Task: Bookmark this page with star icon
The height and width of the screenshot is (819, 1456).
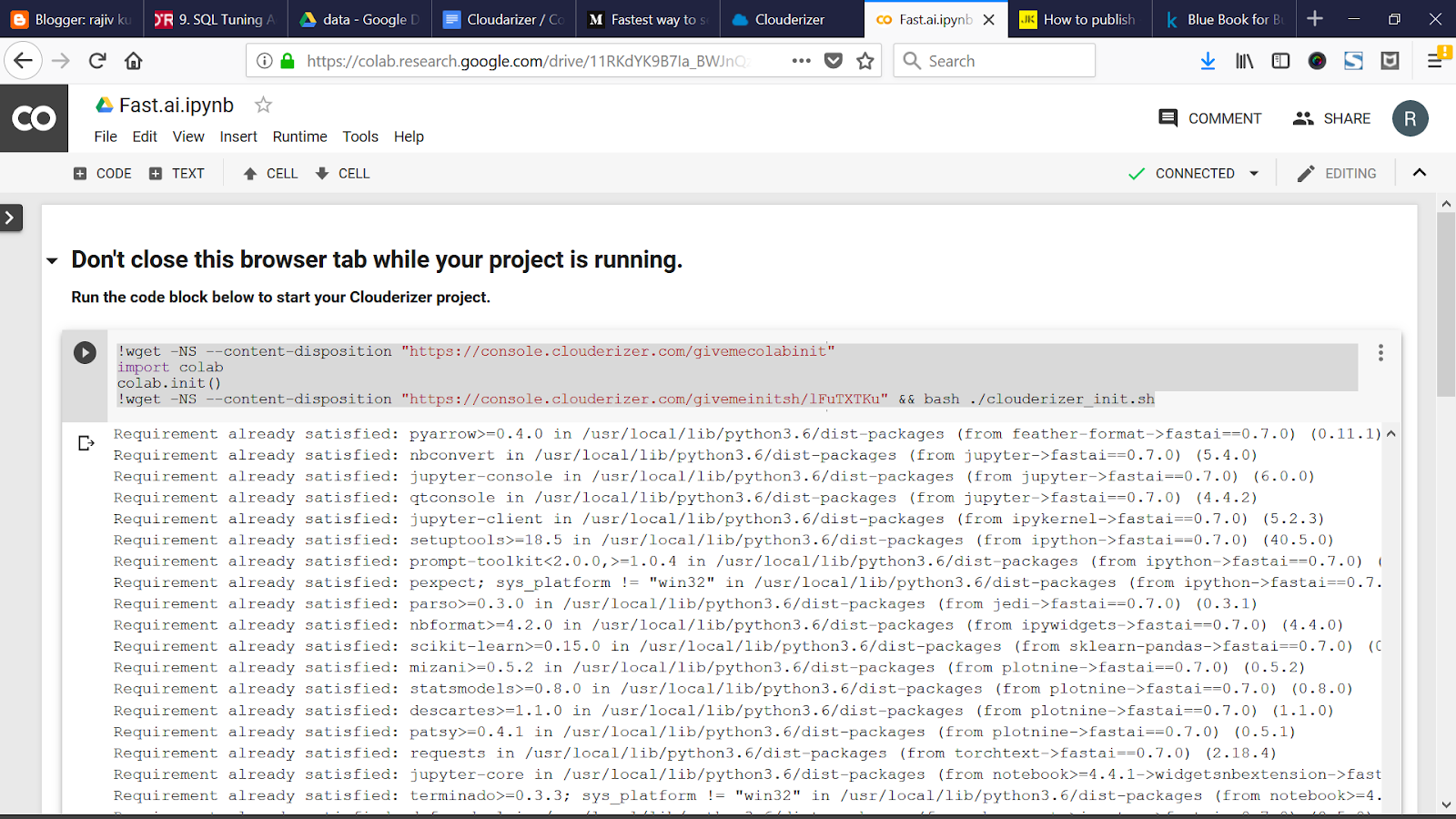Action: (865, 61)
